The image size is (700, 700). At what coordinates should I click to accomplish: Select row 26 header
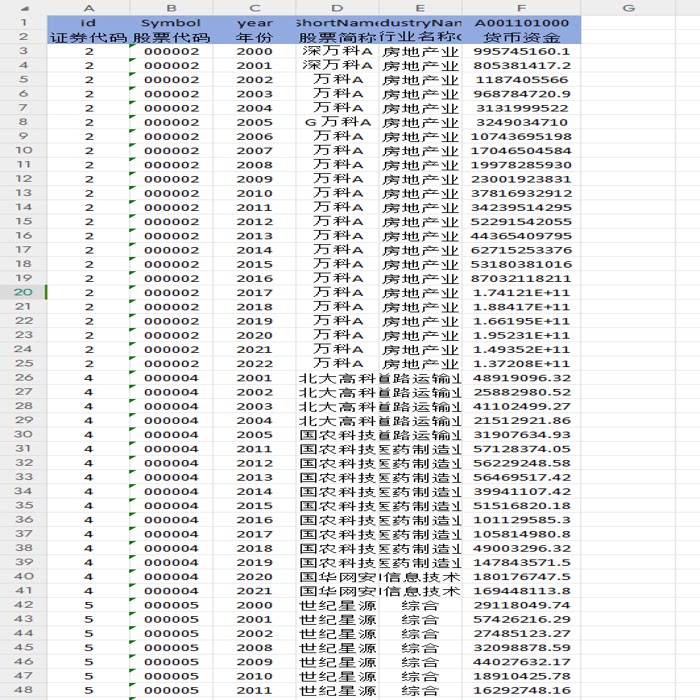[23, 377]
